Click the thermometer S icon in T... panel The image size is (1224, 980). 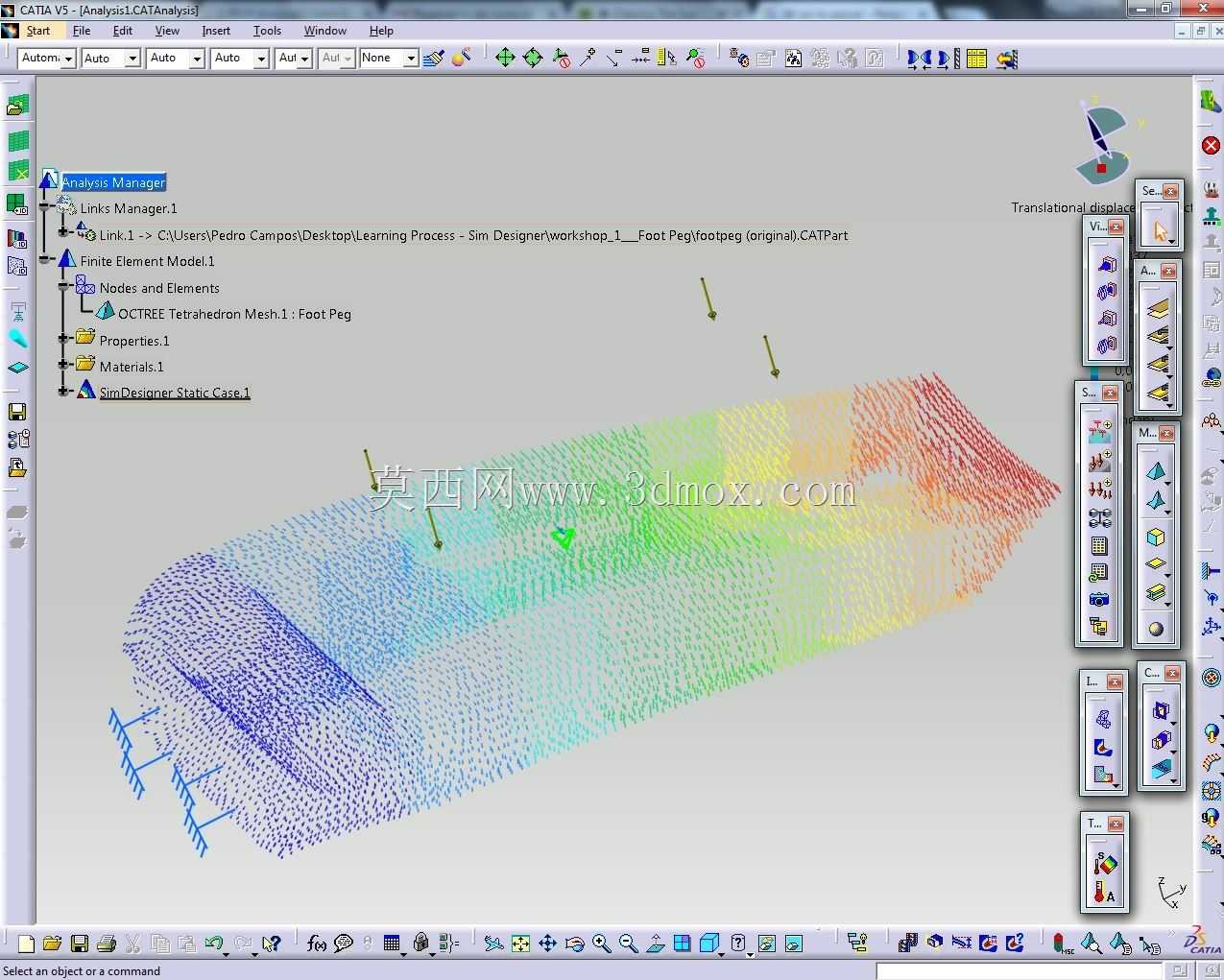click(1104, 864)
